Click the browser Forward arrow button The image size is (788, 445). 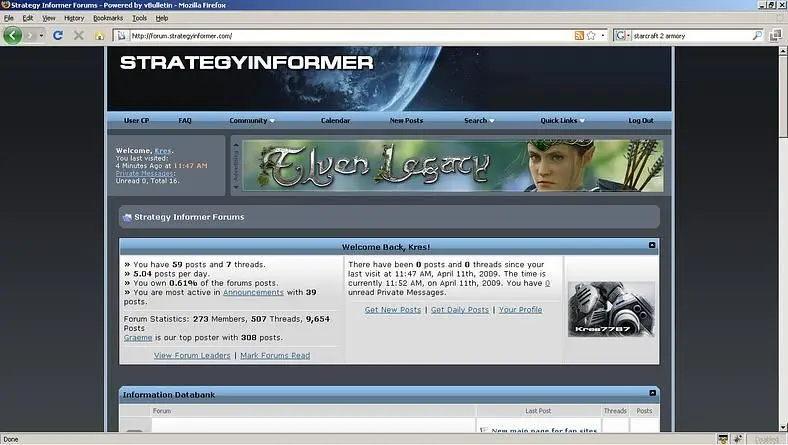(30, 36)
